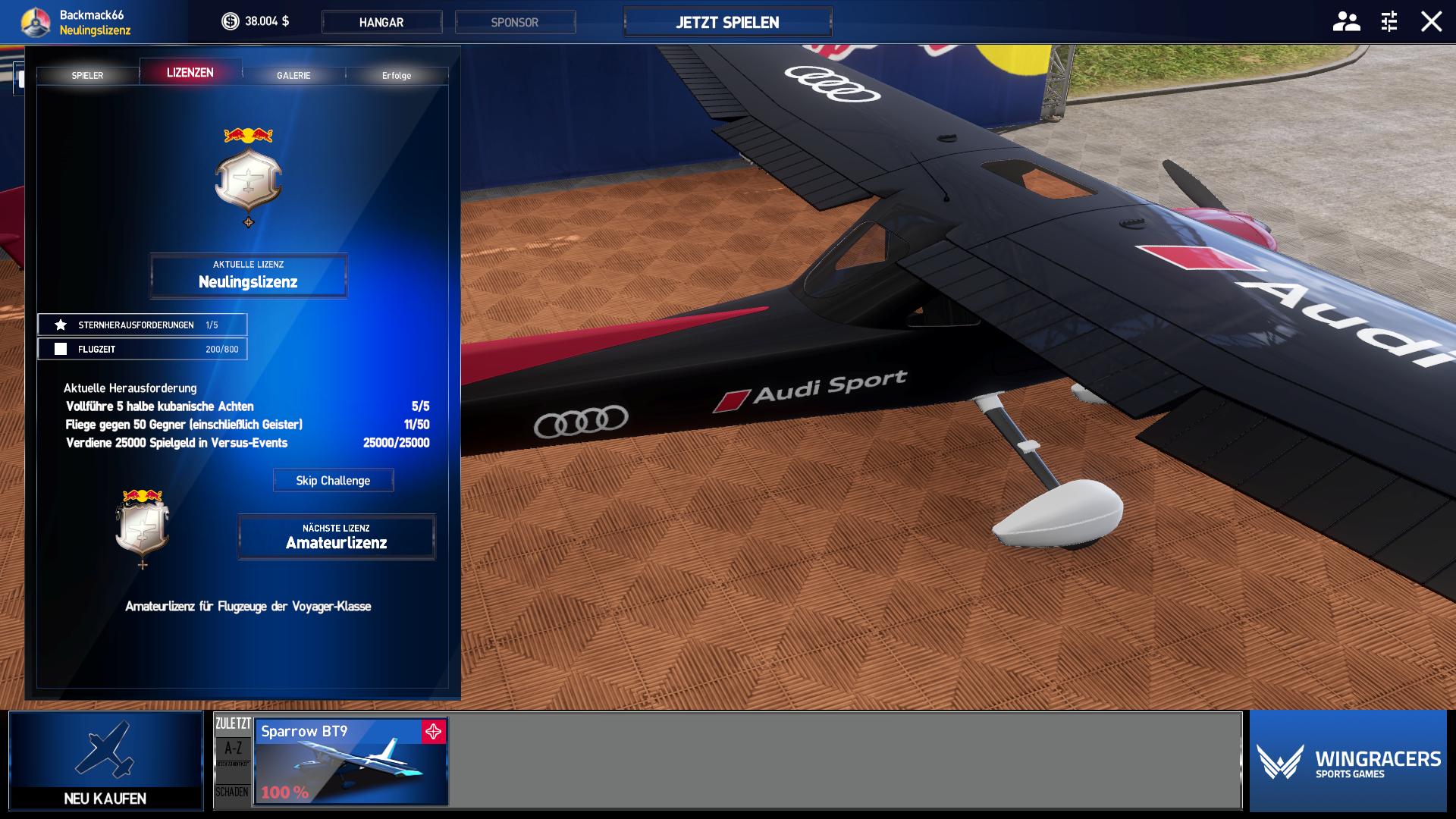Start with Jetzt Spielen
1456x819 pixels.
727,22
